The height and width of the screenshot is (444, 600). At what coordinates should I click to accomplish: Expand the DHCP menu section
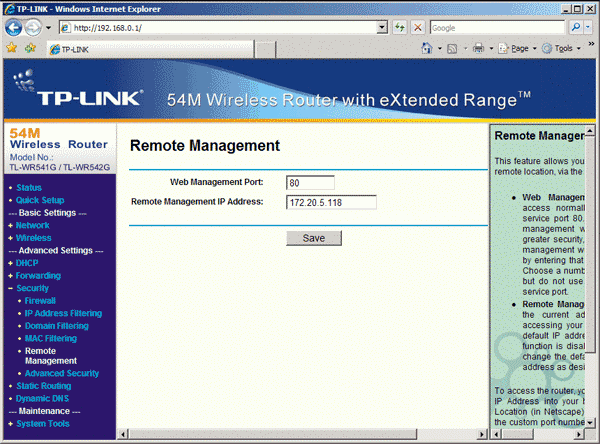pyautogui.click(x=27, y=263)
